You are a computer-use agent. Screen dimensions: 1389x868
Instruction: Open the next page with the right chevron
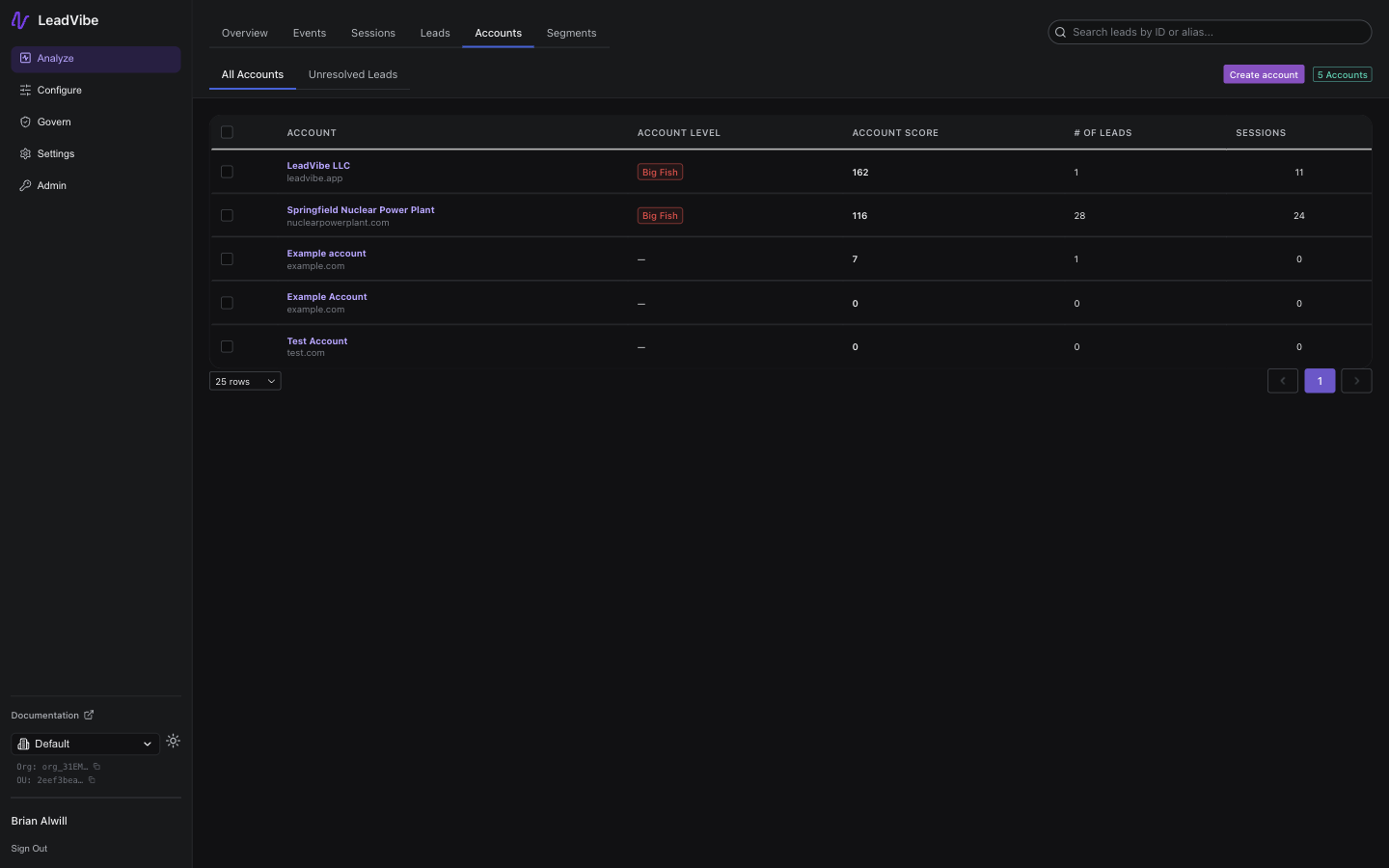(1356, 381)
